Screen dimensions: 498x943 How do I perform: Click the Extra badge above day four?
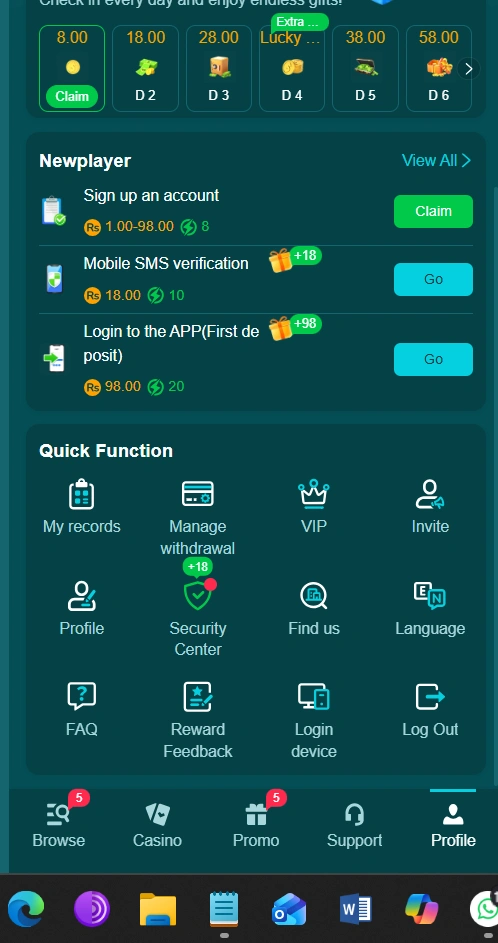click(300, 22)
